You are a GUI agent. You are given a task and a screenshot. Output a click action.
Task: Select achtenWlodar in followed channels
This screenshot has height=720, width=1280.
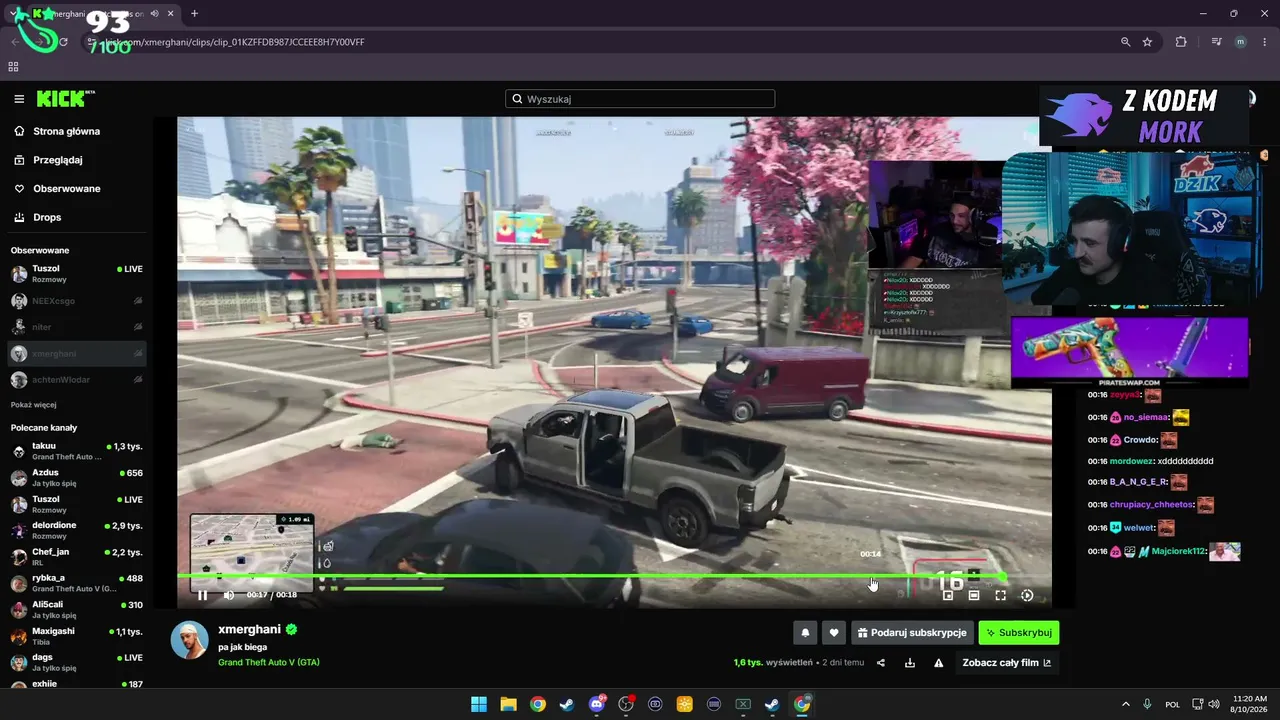[77, 380]
